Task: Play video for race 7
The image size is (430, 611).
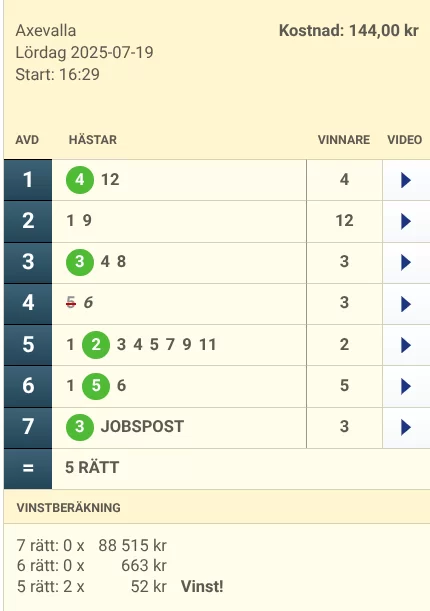Action: (x=406, y=427)
